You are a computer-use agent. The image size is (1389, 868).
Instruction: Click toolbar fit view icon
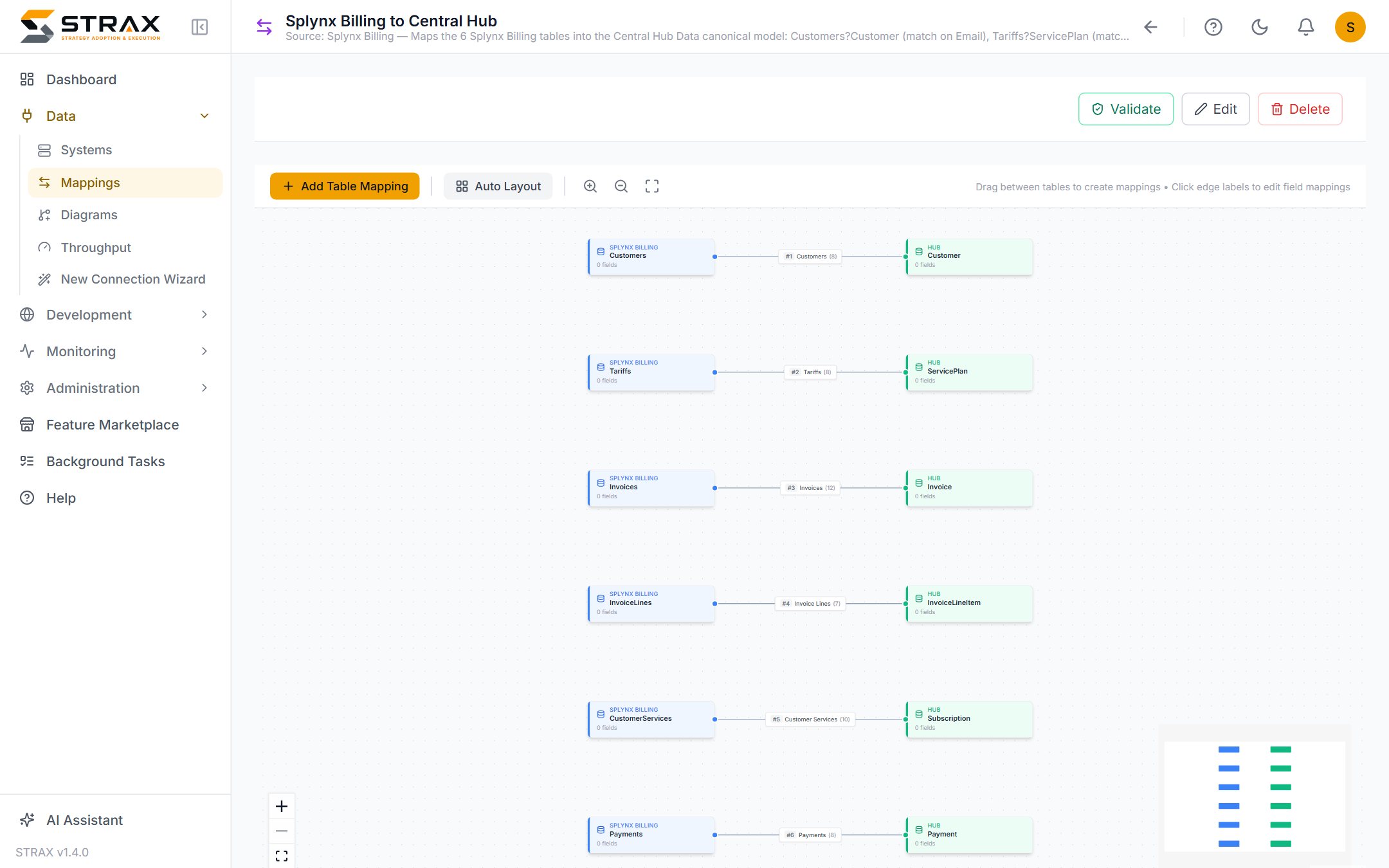click(651, 186)
